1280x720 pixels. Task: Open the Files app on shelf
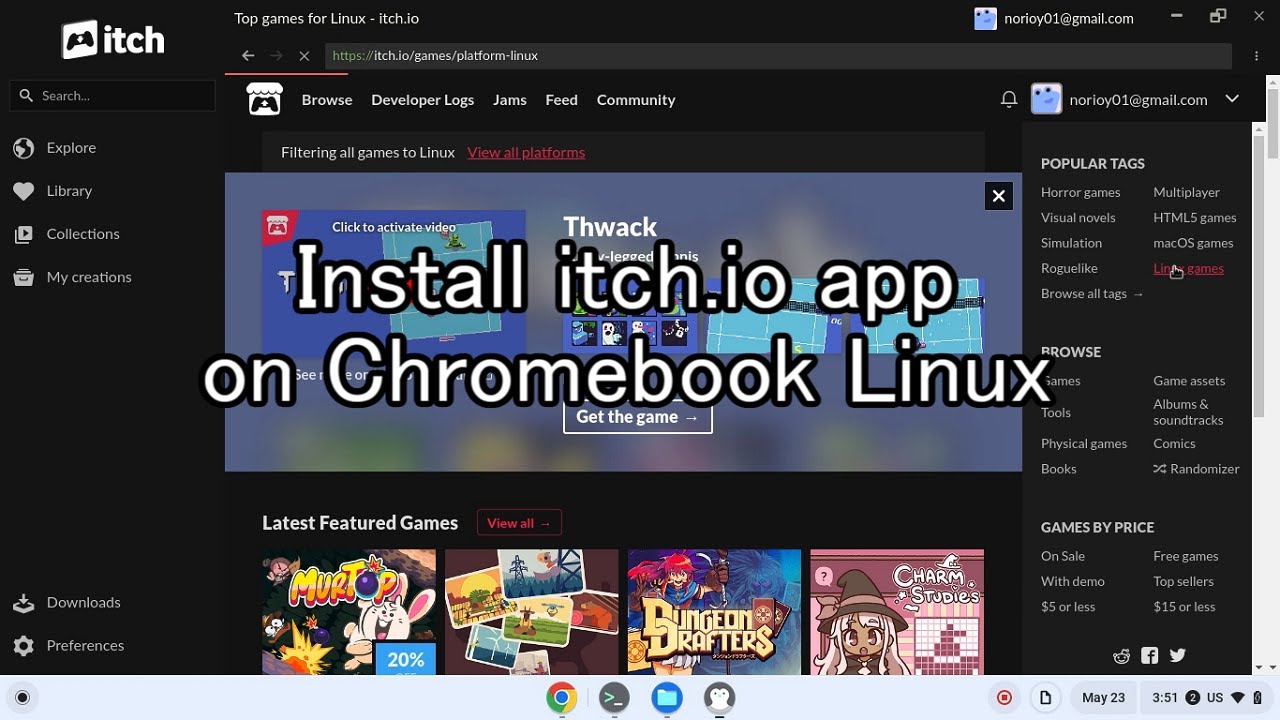click(667, 698)
